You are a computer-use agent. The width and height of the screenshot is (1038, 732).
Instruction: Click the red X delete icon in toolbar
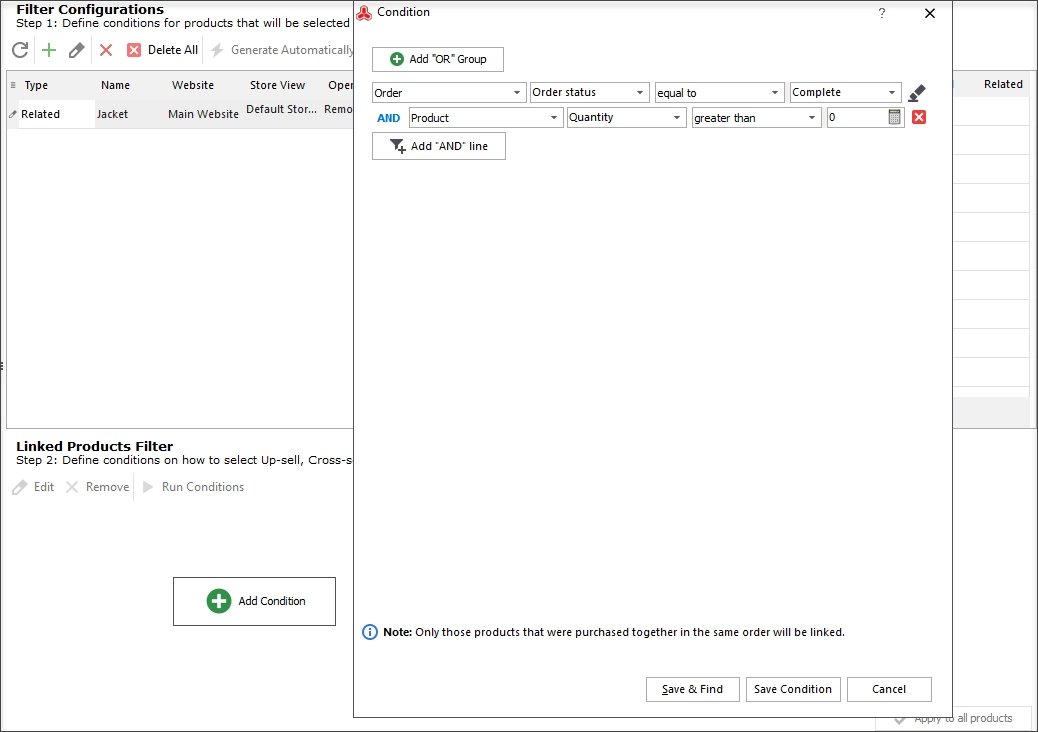[x=106, y=50]
